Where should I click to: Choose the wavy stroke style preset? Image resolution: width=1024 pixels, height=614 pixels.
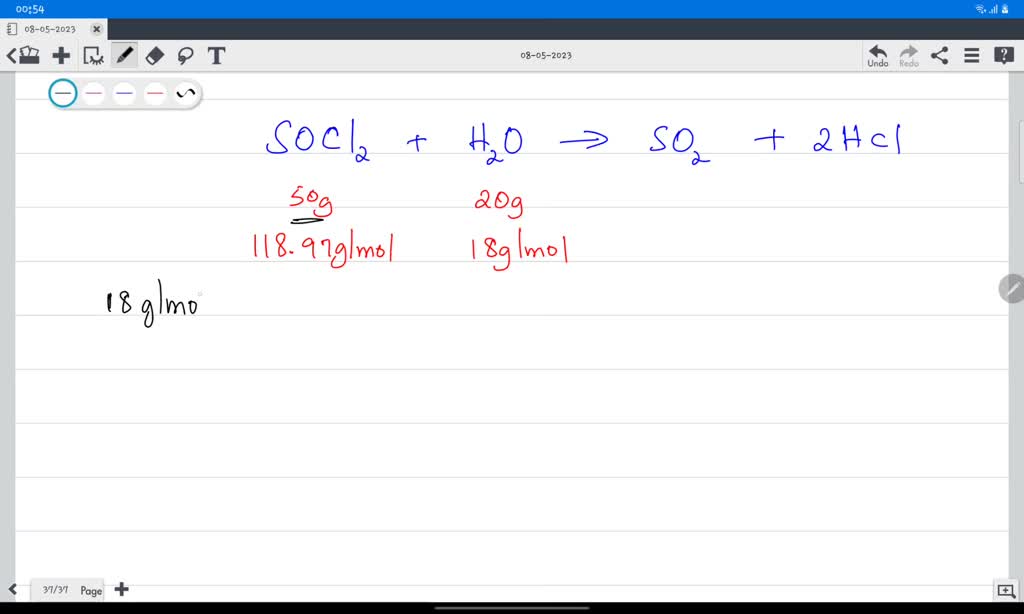click(x=185, y=93)
